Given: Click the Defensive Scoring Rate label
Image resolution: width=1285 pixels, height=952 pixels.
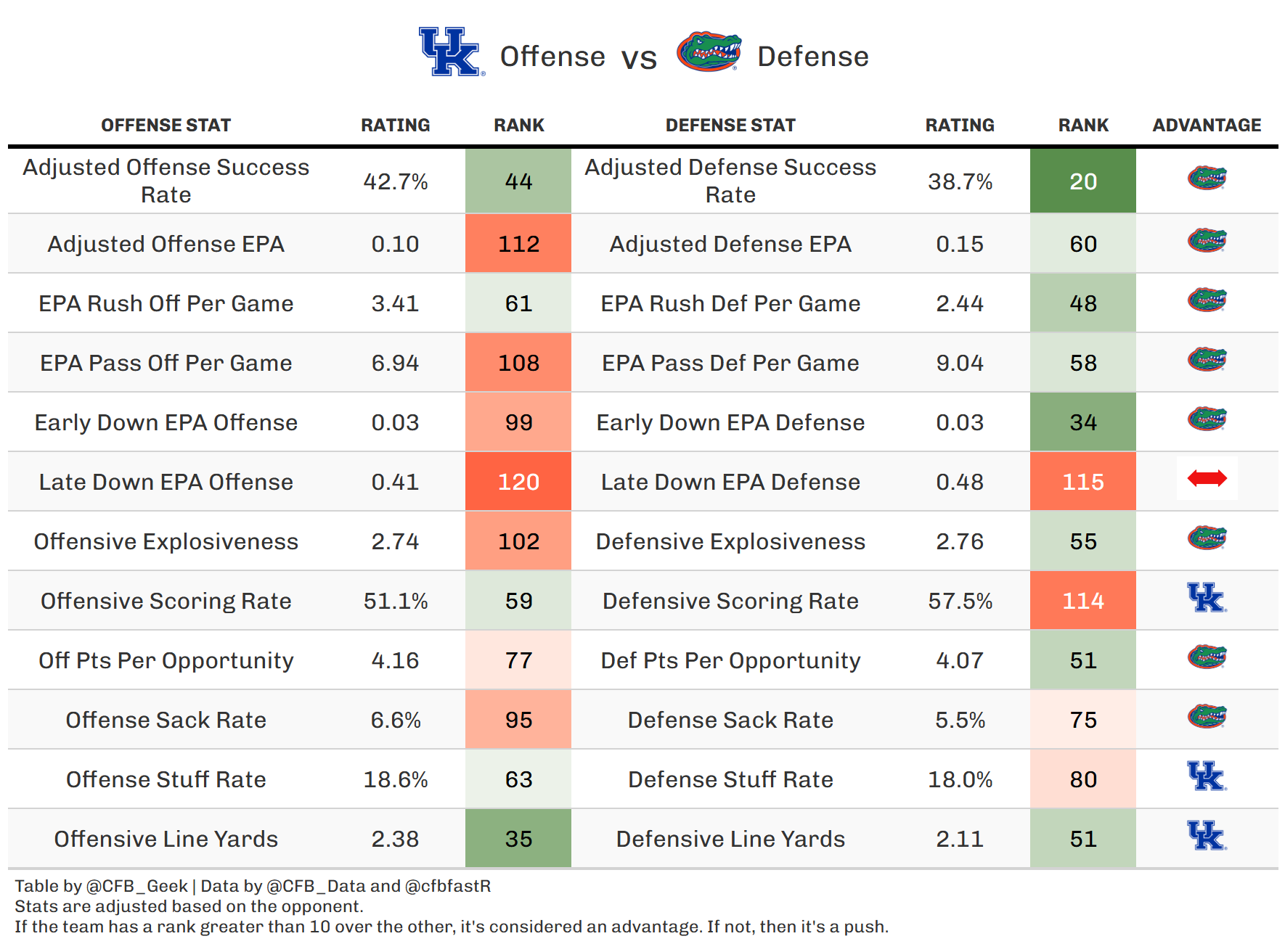Looking at the screenshot, I should tap(730, 602).
